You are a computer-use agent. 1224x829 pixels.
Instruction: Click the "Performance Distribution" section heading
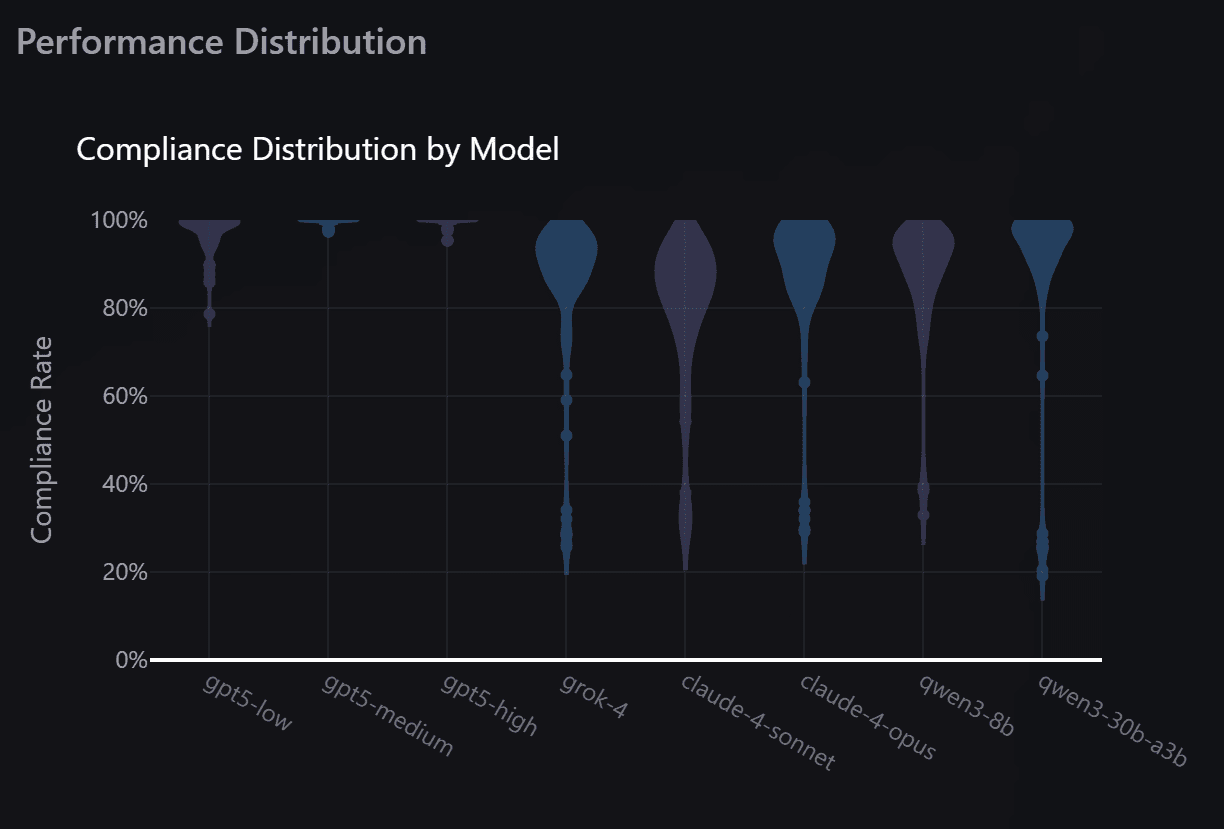[222, 42]
